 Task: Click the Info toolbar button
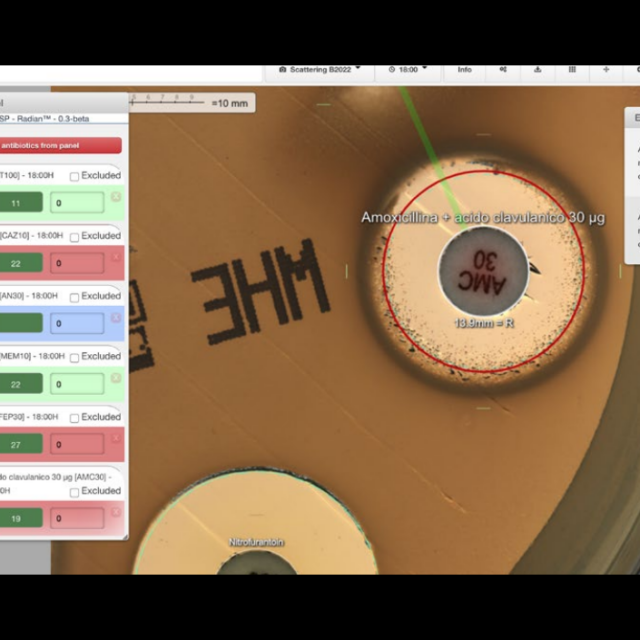pyautogui.click(x=464, y=70)
